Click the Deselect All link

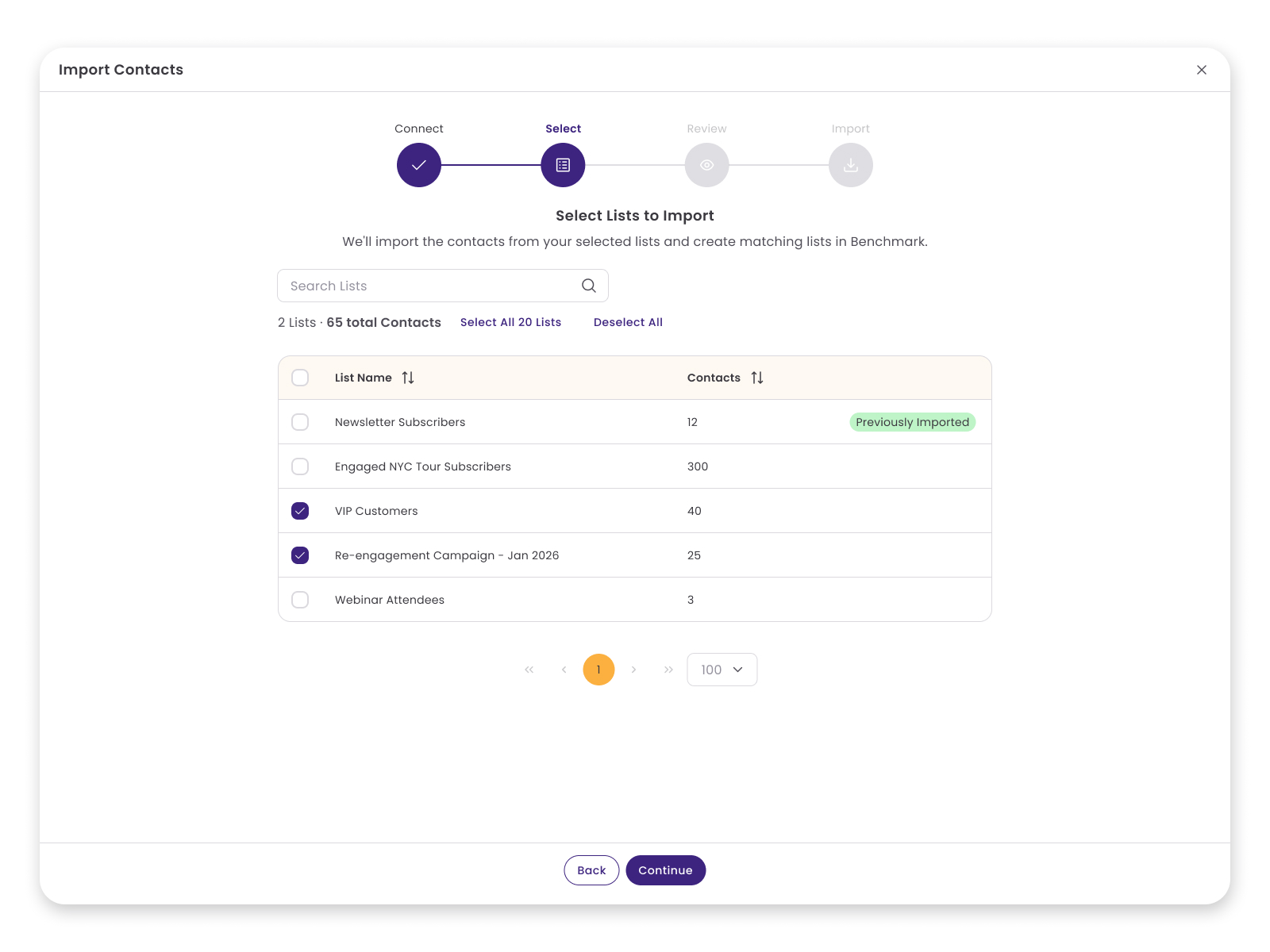tap(628, 322)
